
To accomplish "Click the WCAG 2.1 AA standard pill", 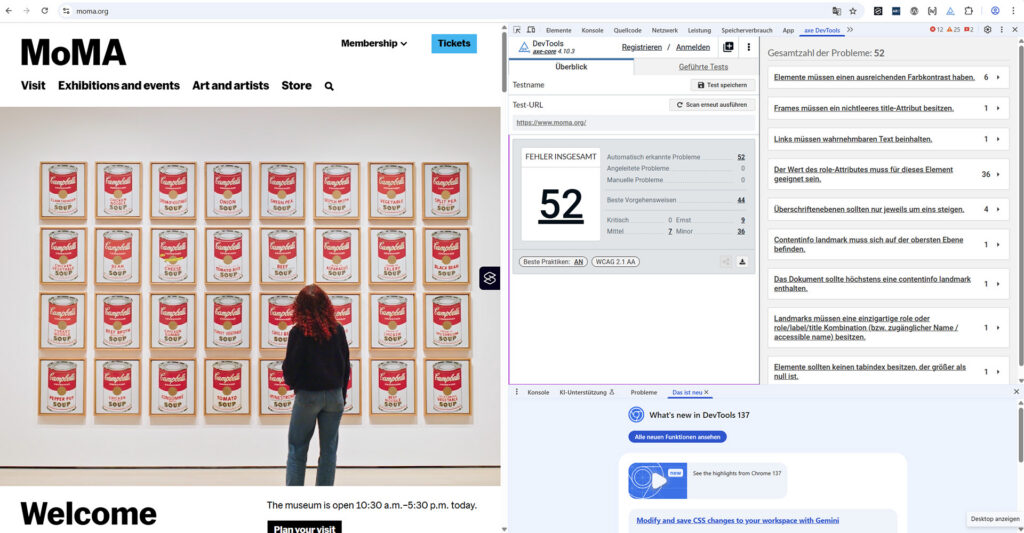I will [615, 262].
